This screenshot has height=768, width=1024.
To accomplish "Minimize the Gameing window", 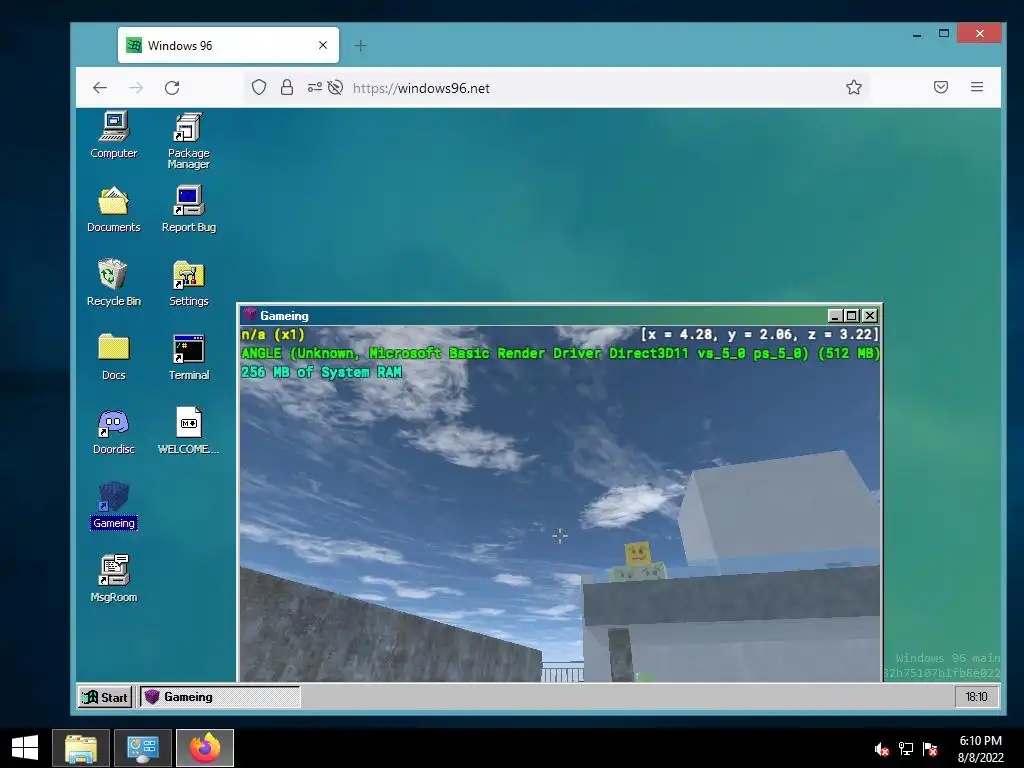I will 835,316.
